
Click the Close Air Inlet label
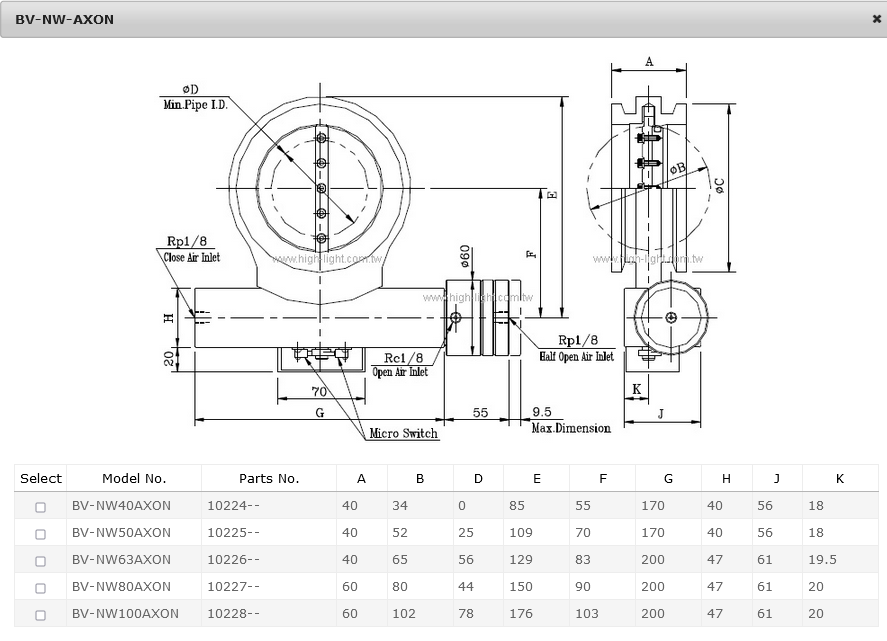pos(191,258)
